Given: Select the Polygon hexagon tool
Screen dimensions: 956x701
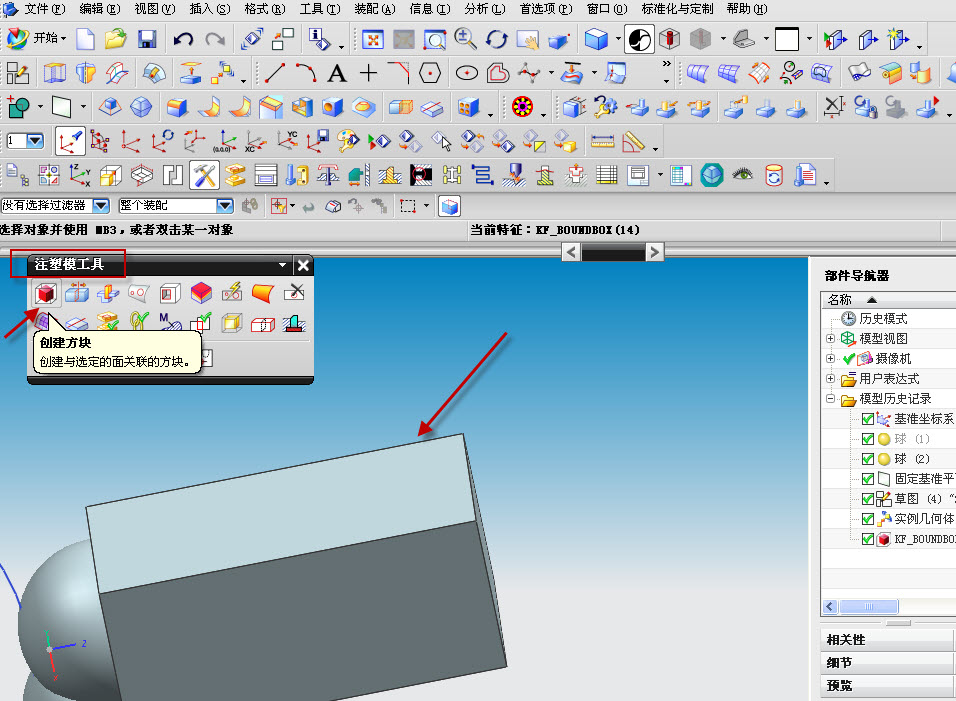Looking at the screenshot, I should point(430,74).
